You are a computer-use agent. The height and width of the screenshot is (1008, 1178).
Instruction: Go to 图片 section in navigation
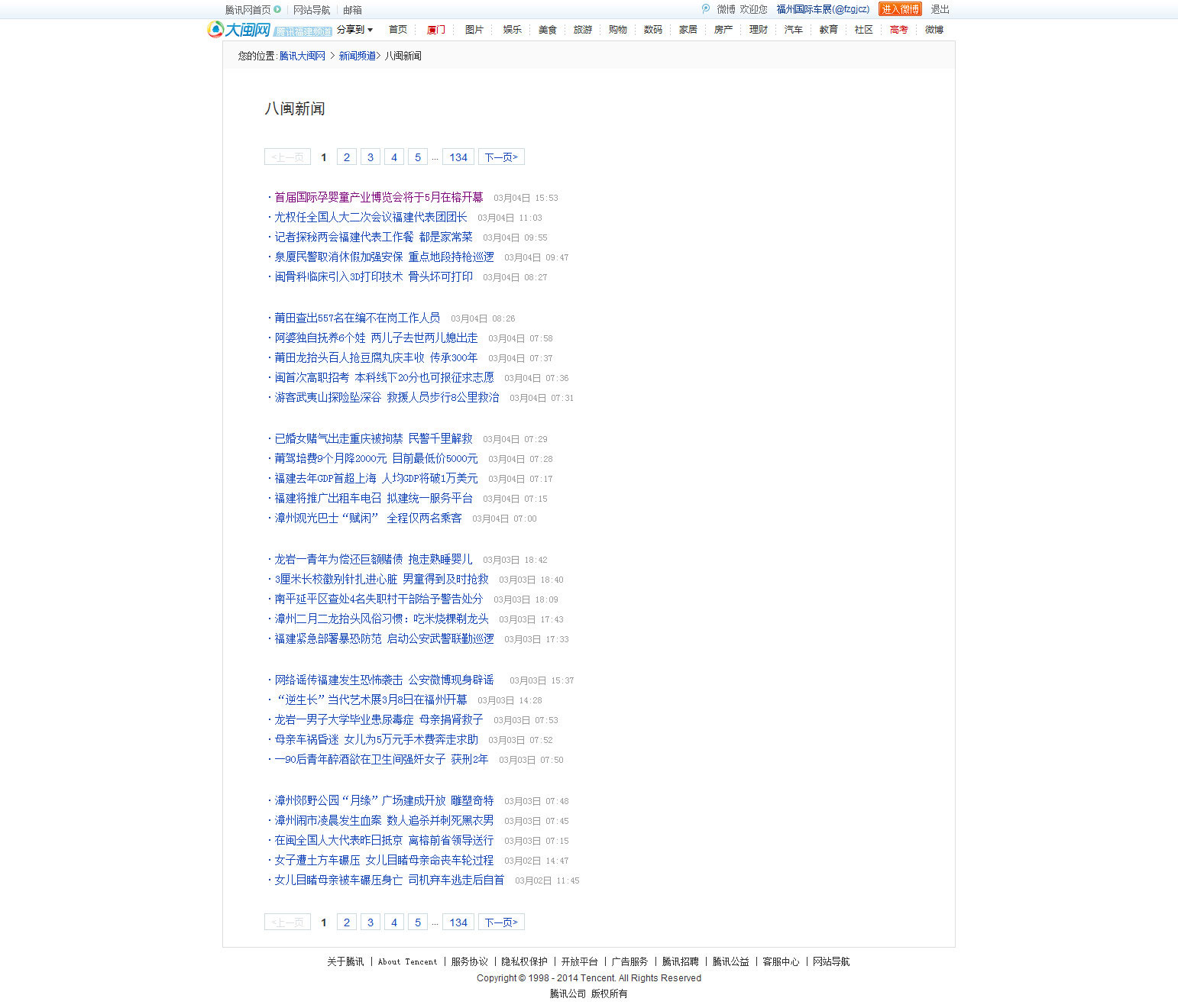pyautogui.click(x=474, y=30)
